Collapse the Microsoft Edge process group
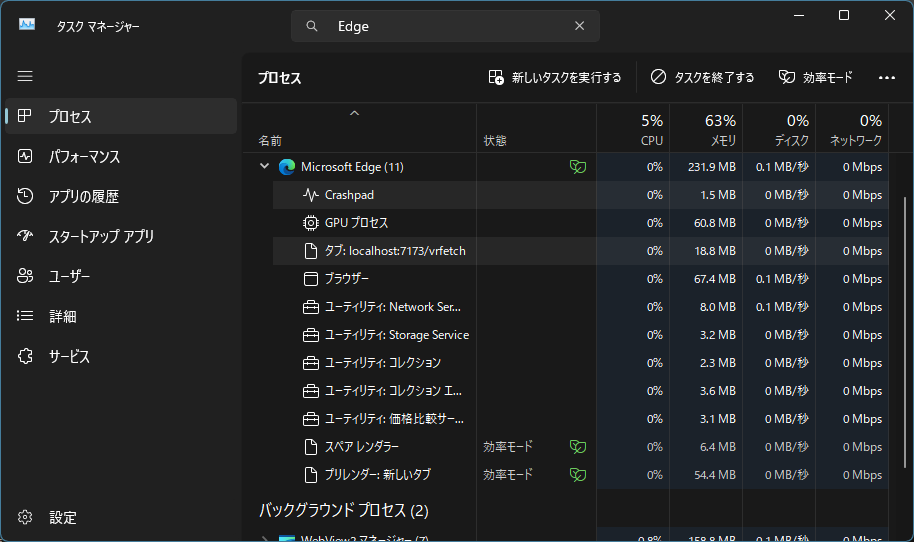Screen dimensions: 914x542 point(264,167)
